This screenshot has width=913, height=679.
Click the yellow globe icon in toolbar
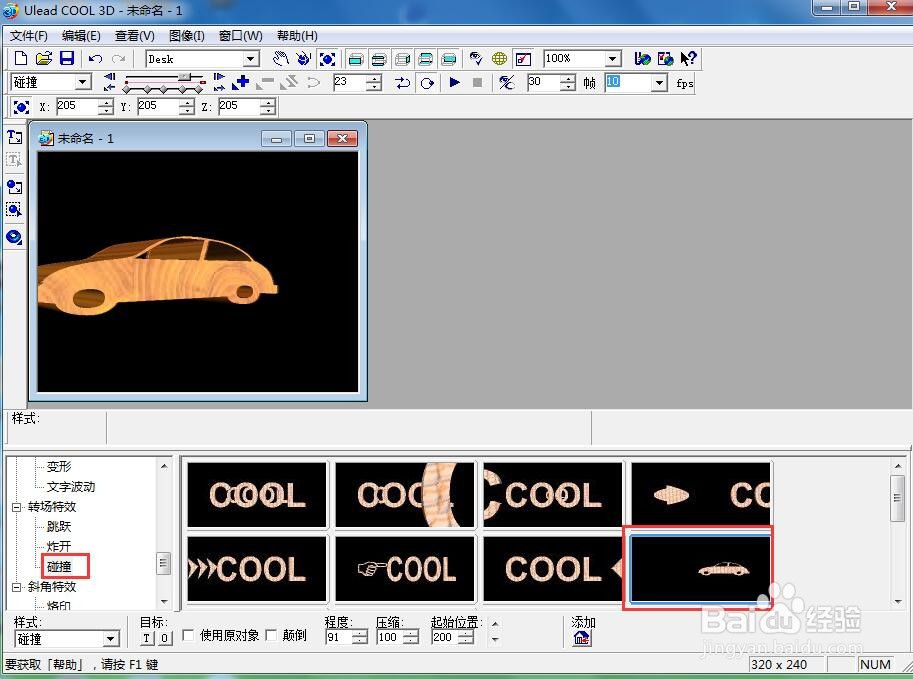[499, 58]
